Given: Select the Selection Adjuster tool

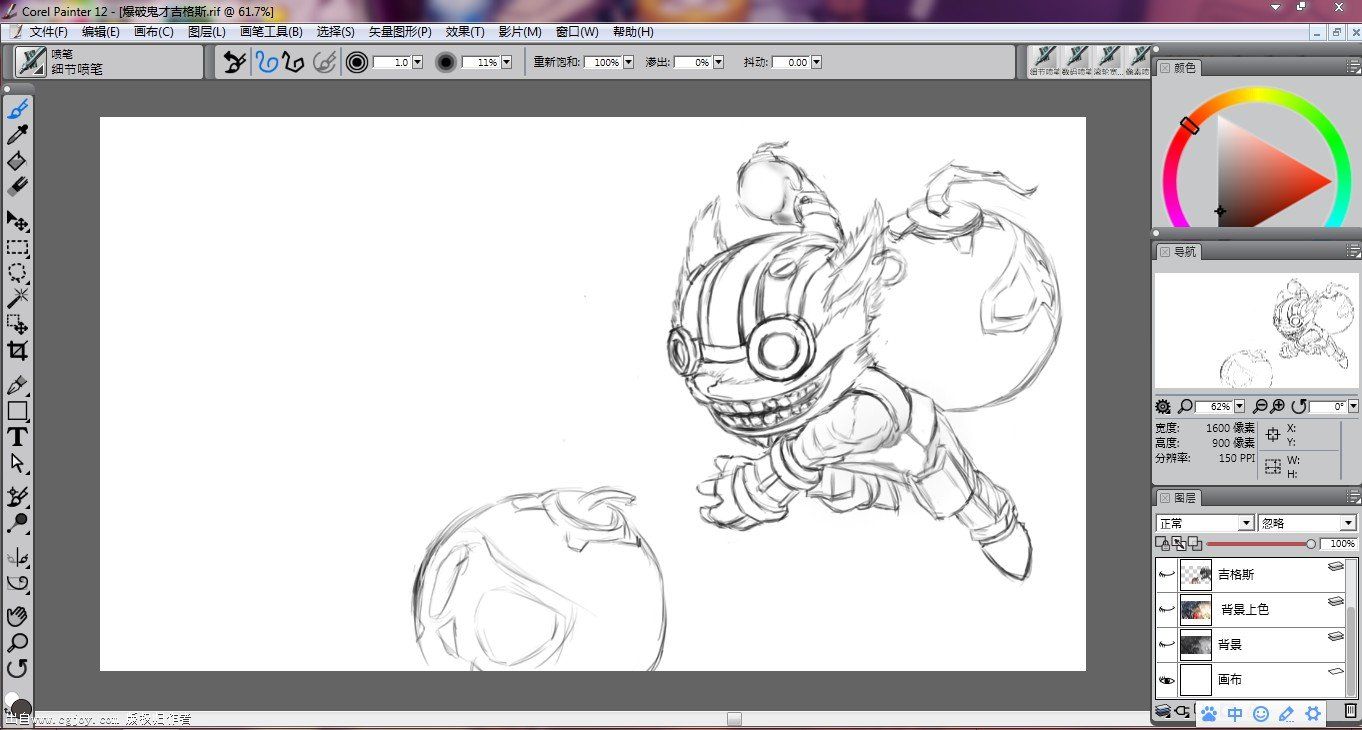Looking at the screenshot, I should click(x=17, y=324).
